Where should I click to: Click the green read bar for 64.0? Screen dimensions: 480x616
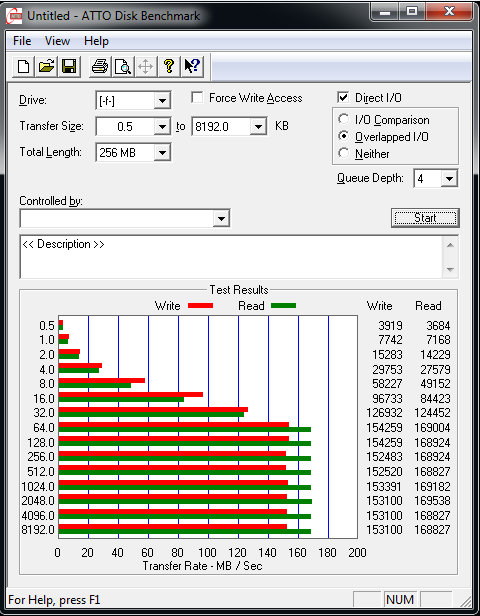point(185,430)
